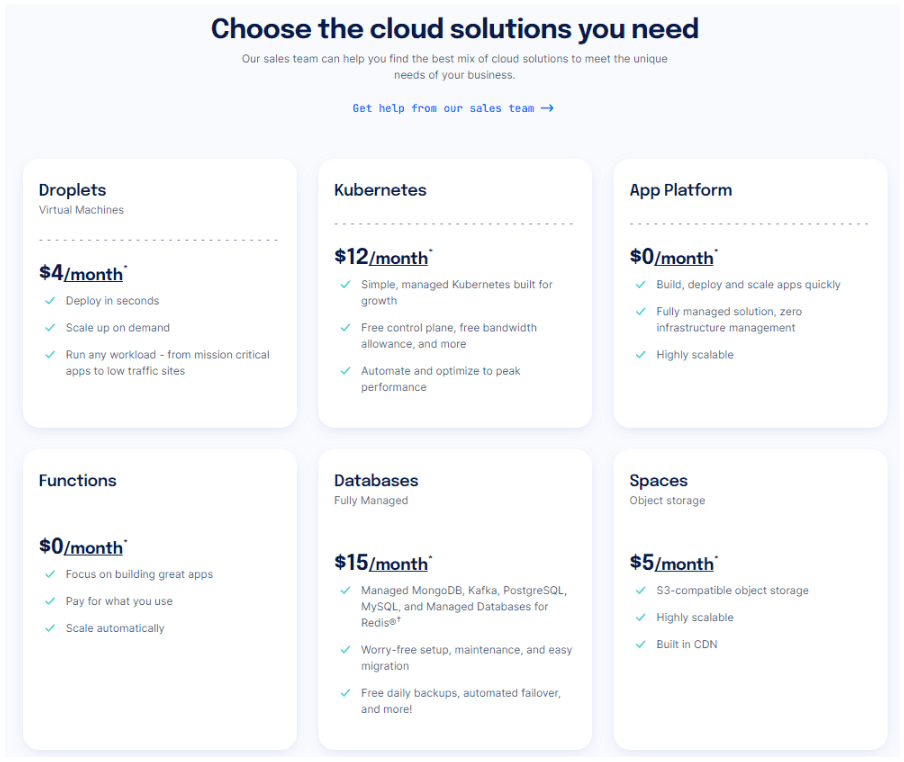
Task: Click checkmark beside 'Build, deploy and scale apps'
Action: (641, 285)
